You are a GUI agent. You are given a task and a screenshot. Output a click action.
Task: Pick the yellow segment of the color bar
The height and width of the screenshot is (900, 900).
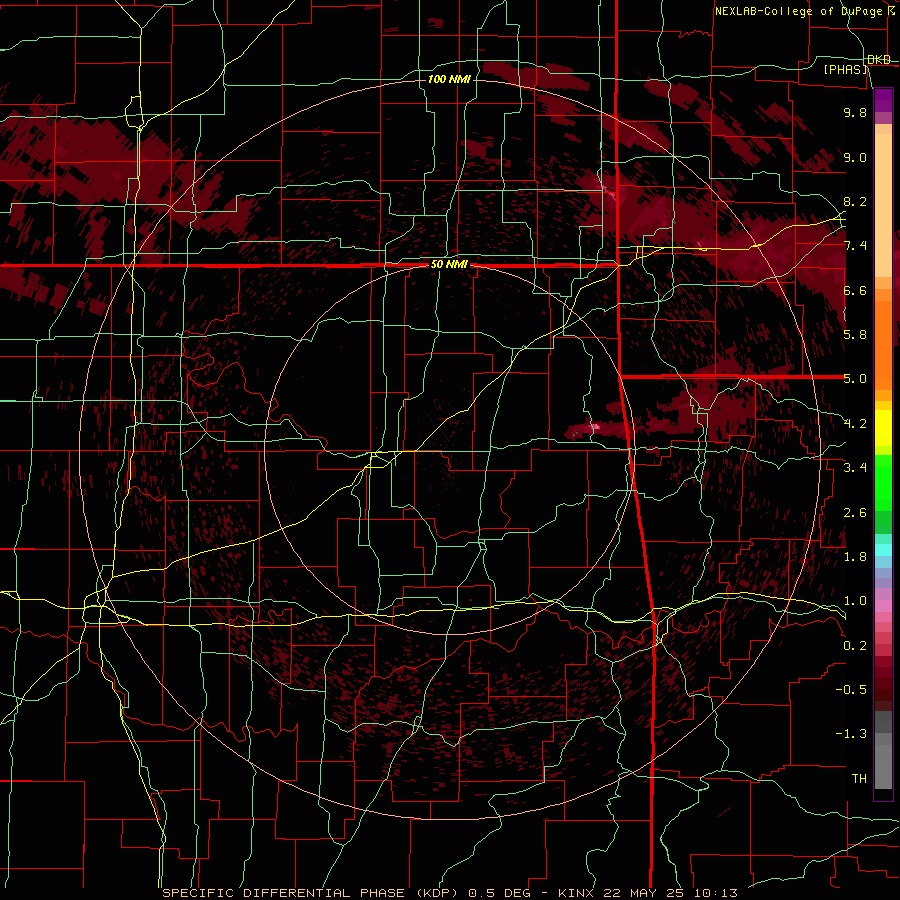(x=883, y=428)
